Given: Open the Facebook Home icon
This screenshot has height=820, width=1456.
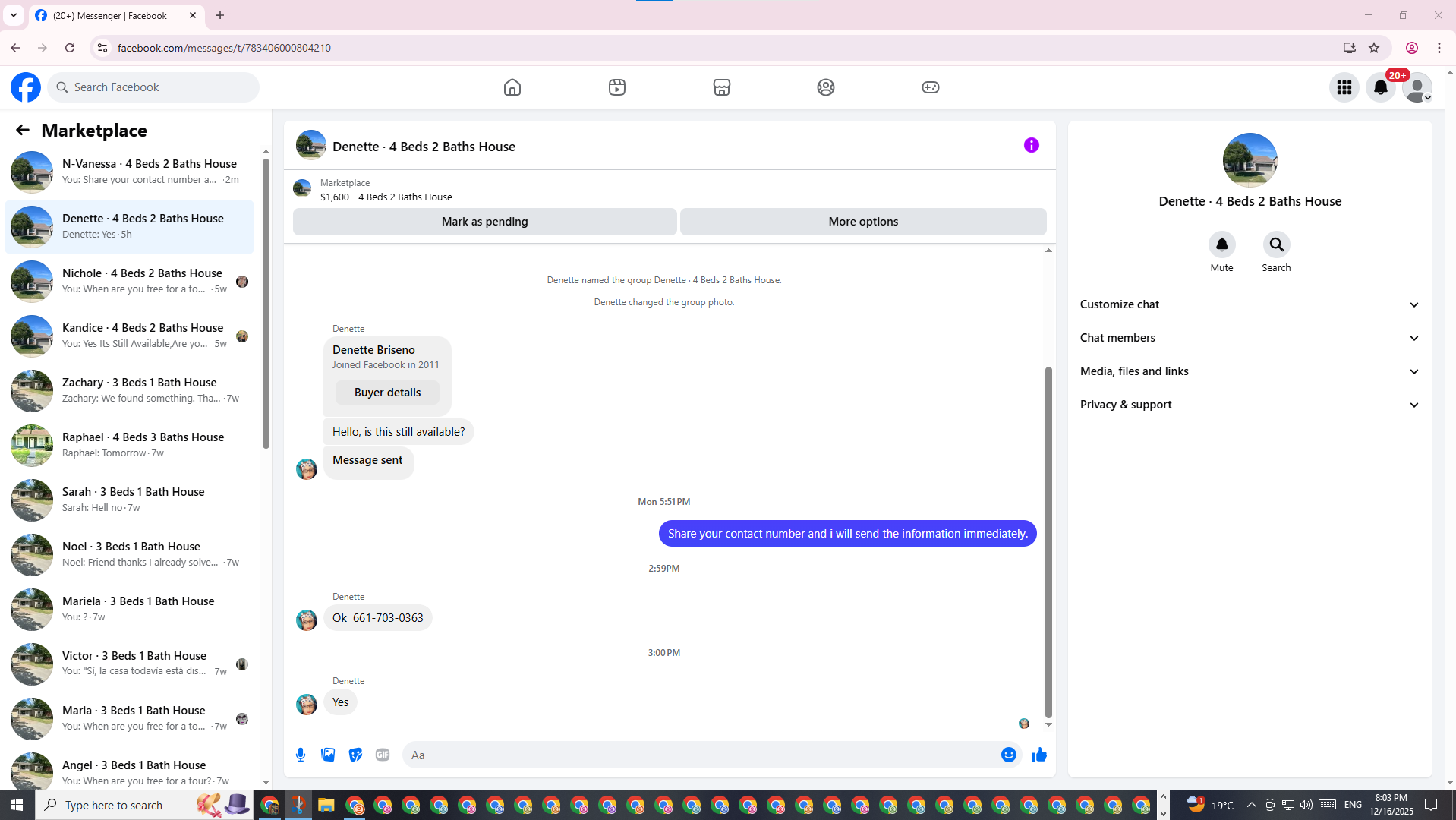Looking at the screenshot, I should tap(512, 87).
